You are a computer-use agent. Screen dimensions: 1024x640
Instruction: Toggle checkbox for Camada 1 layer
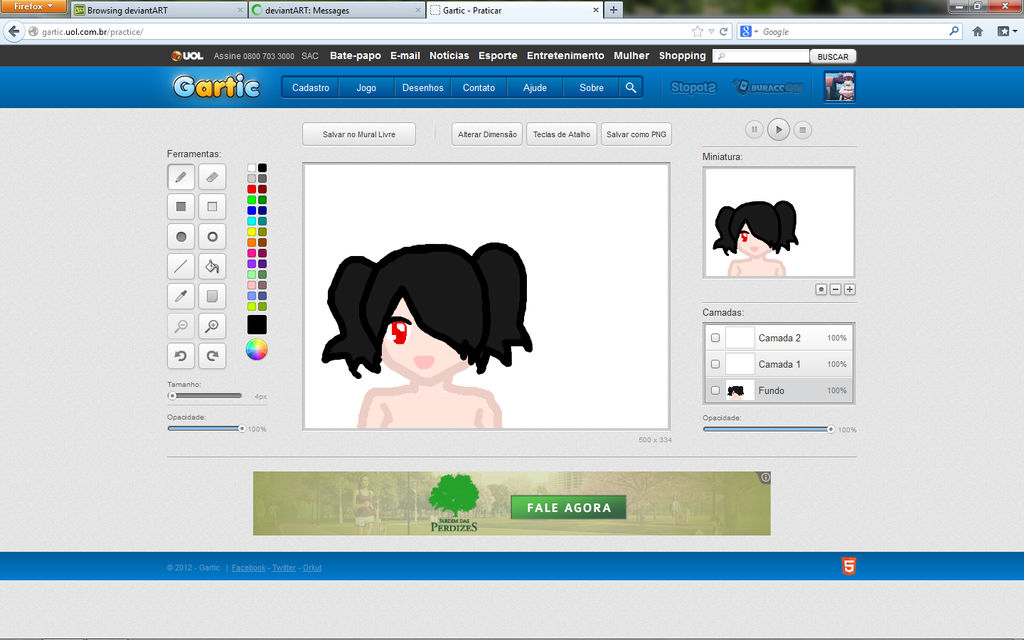tap(715, 364)
